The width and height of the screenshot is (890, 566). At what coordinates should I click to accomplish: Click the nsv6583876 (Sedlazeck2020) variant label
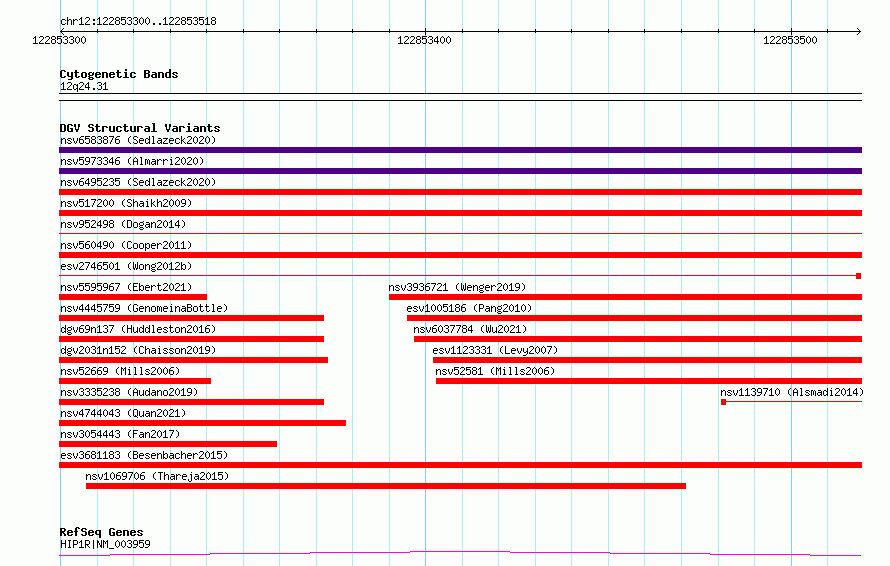(x=138, y=140)
